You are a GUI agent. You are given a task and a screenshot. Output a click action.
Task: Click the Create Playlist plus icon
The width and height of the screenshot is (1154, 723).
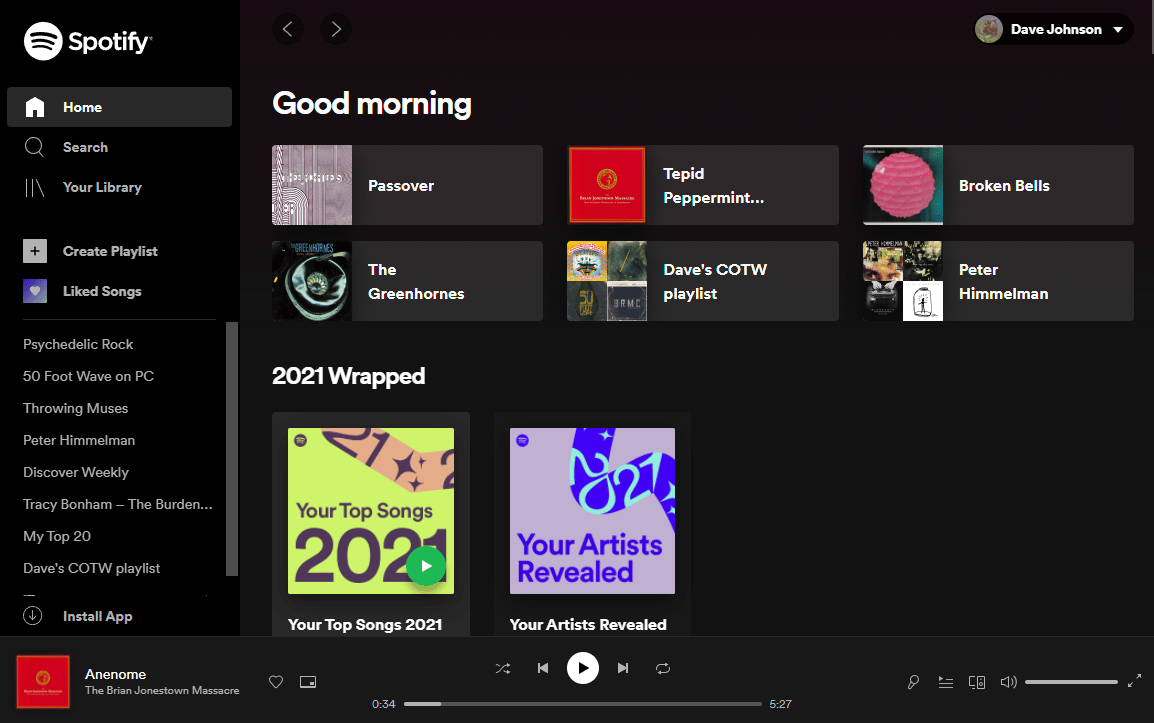(35, 251)
